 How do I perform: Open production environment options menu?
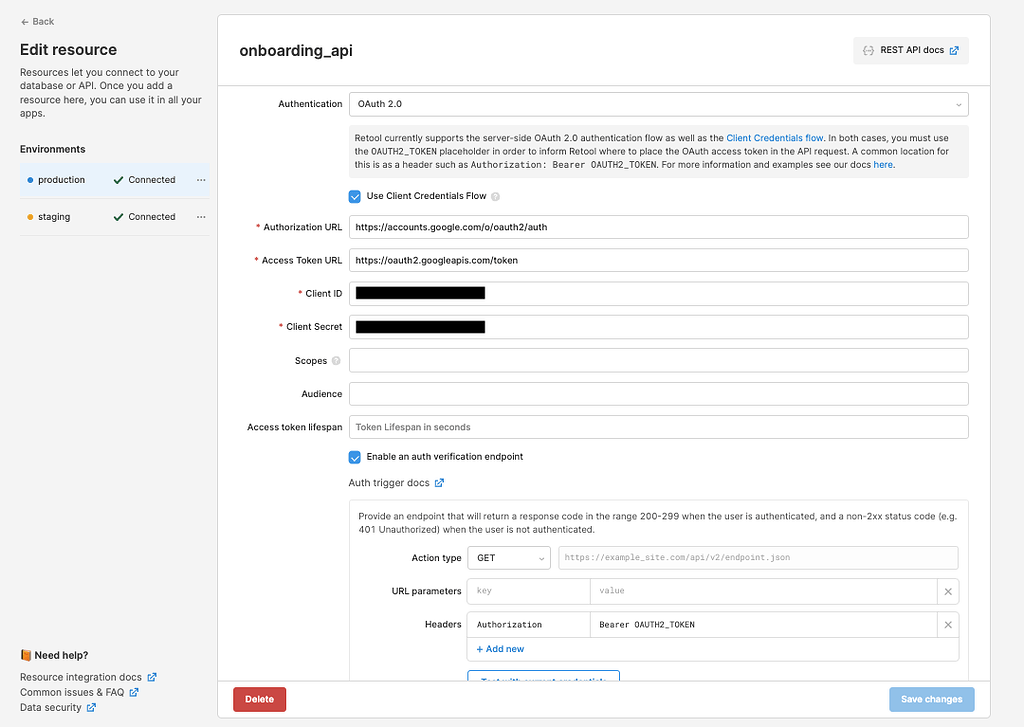coord(201,180)
